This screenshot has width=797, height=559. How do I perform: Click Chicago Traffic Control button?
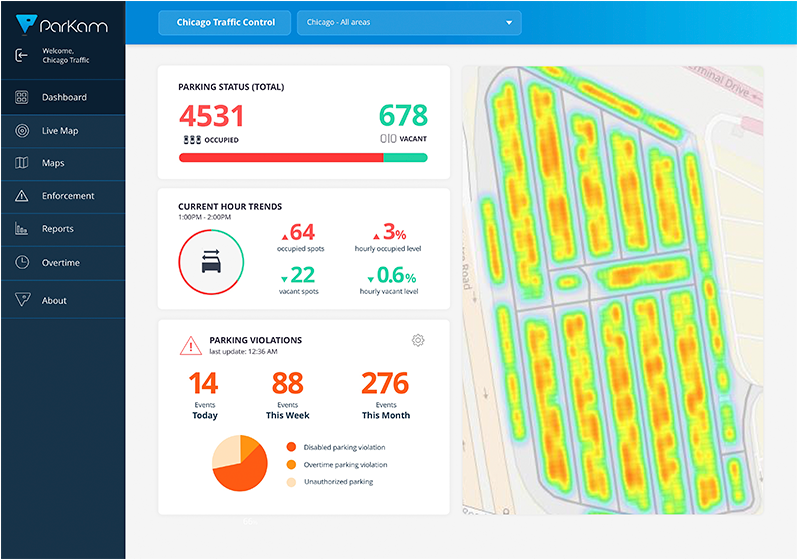225,22
